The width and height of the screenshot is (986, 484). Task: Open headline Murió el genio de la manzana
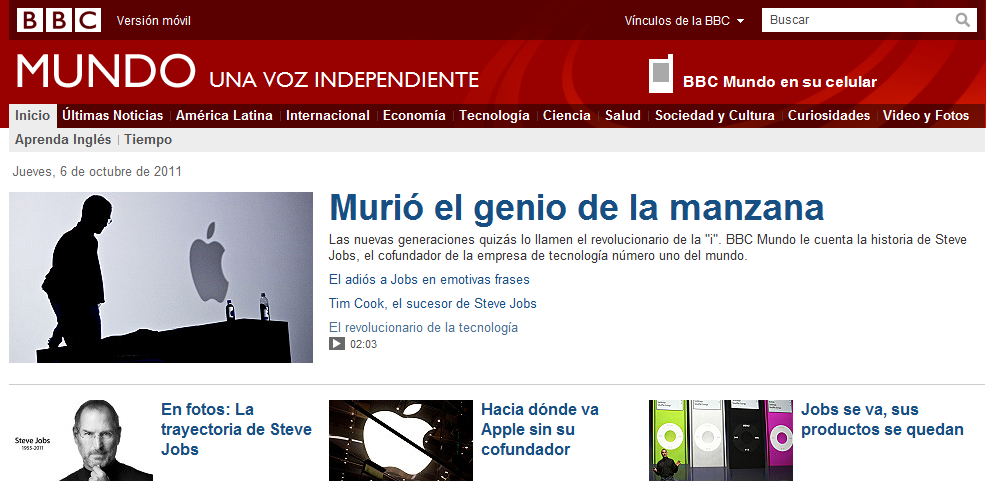click(577, 208)
